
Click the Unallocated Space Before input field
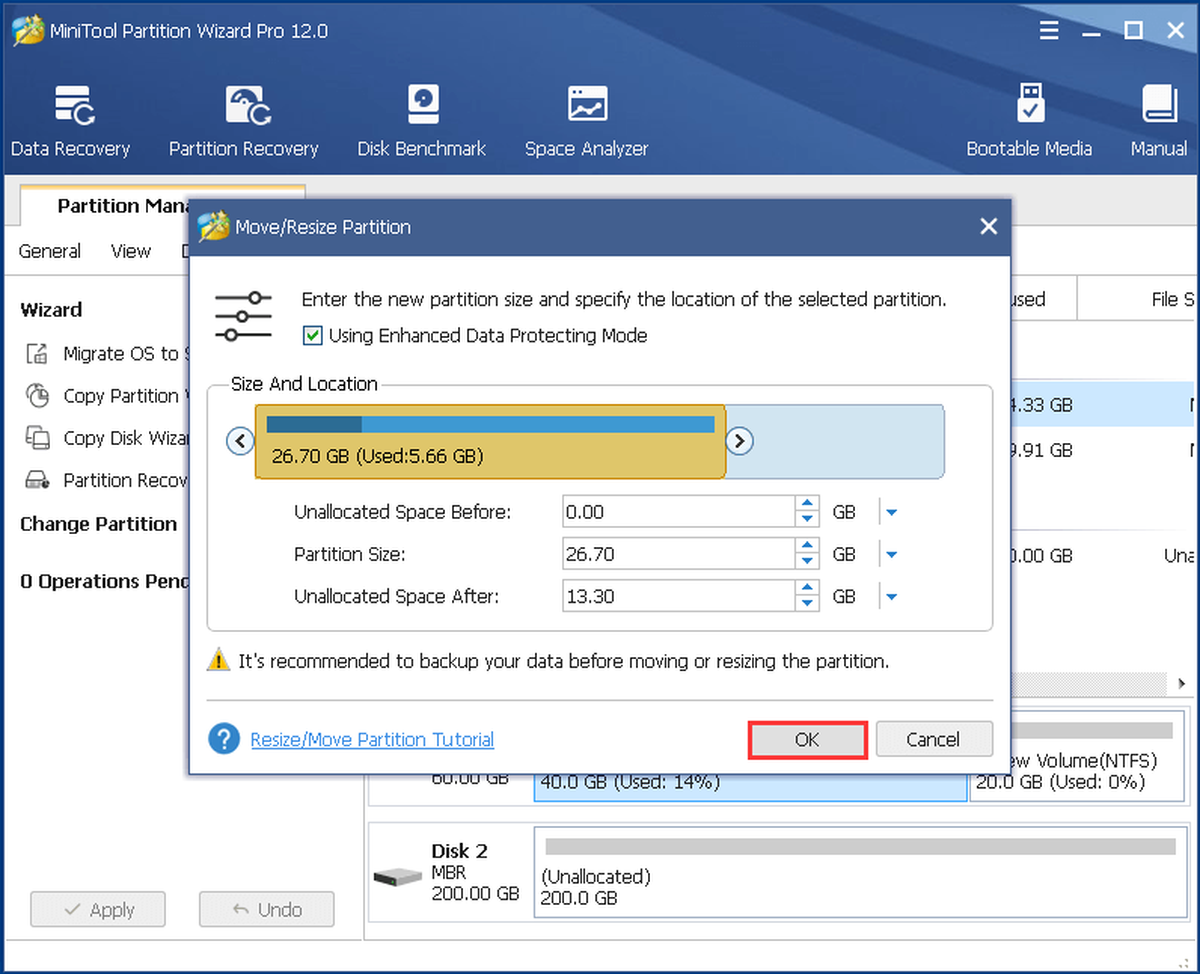[679, 512]
